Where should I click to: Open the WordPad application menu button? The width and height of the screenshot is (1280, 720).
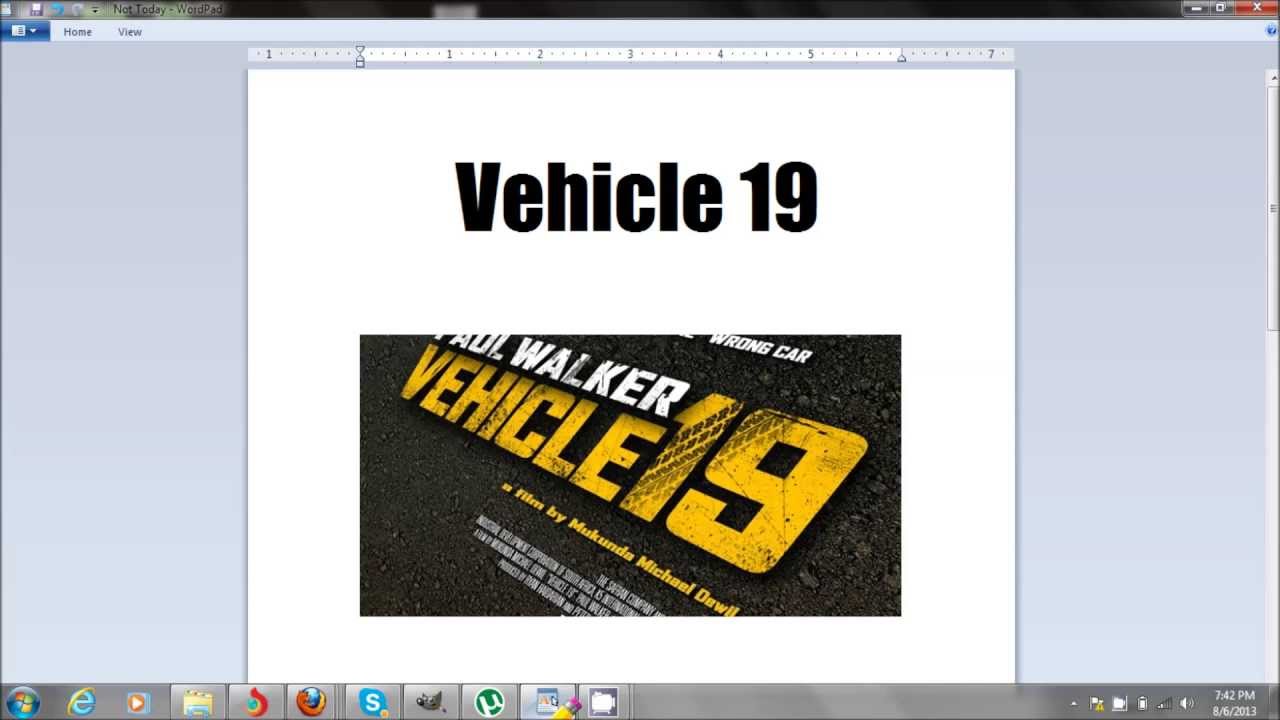point(25,31)
